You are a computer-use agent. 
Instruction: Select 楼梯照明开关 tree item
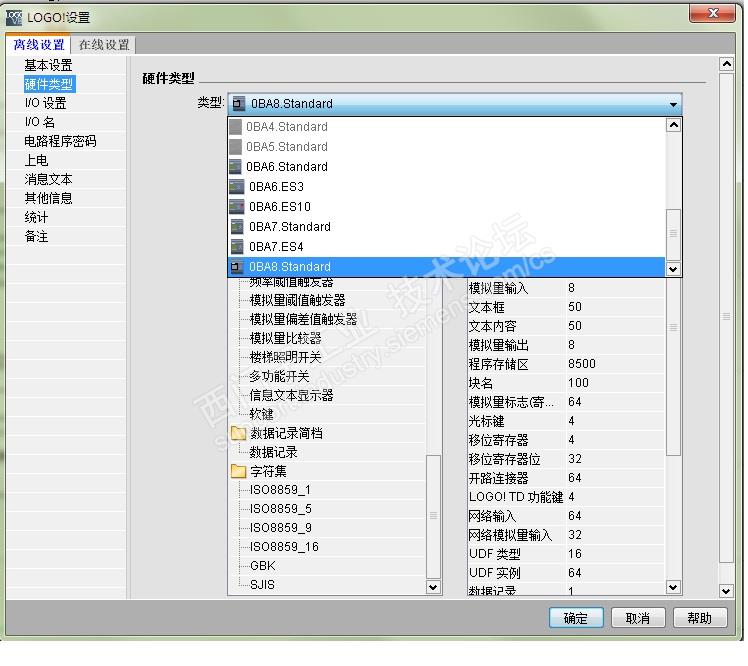coord(286,358)
